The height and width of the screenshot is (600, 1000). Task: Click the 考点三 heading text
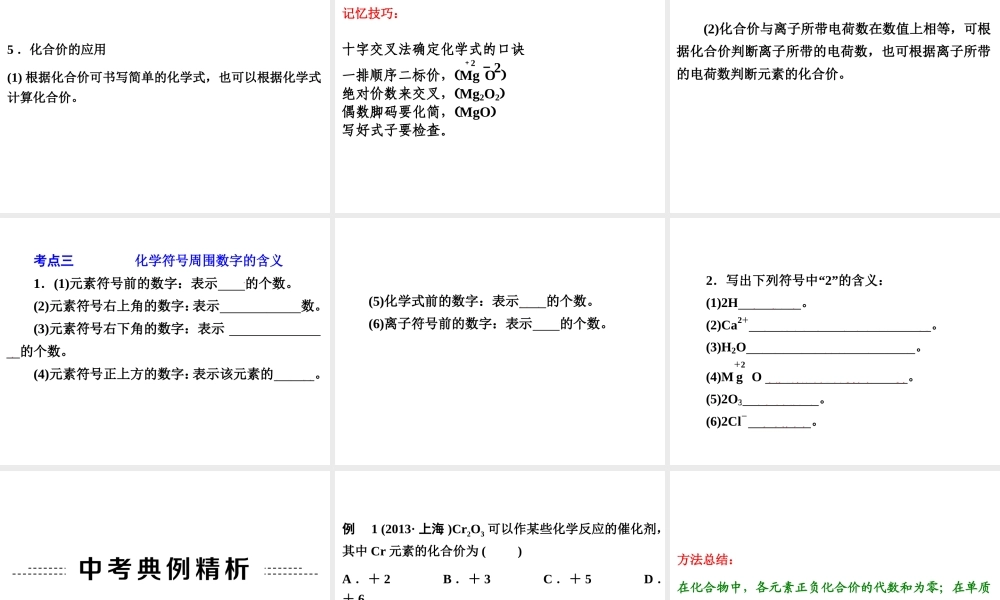click(54, 260)
